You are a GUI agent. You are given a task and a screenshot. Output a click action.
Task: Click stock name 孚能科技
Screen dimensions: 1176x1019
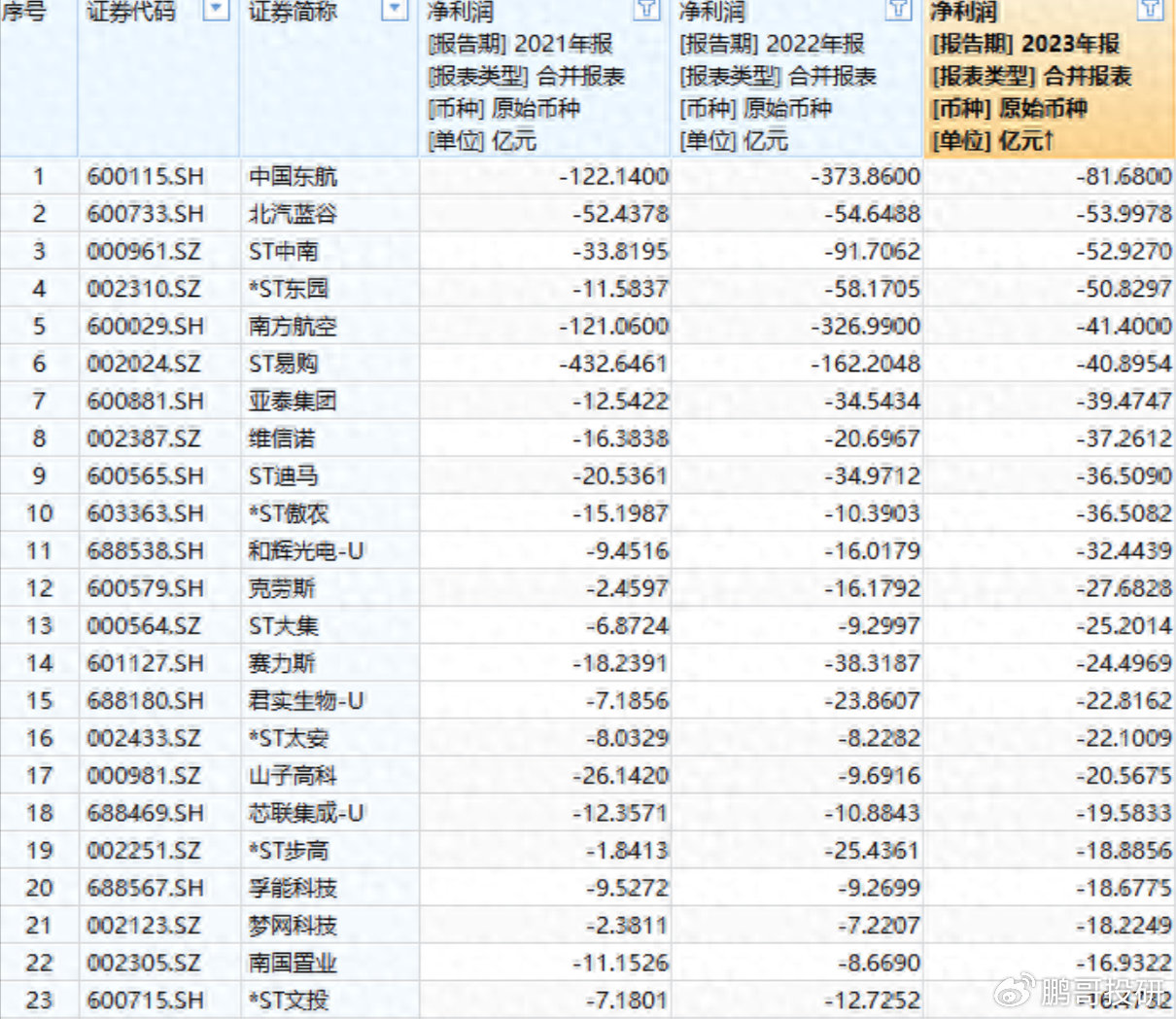[x=293, y=888]
